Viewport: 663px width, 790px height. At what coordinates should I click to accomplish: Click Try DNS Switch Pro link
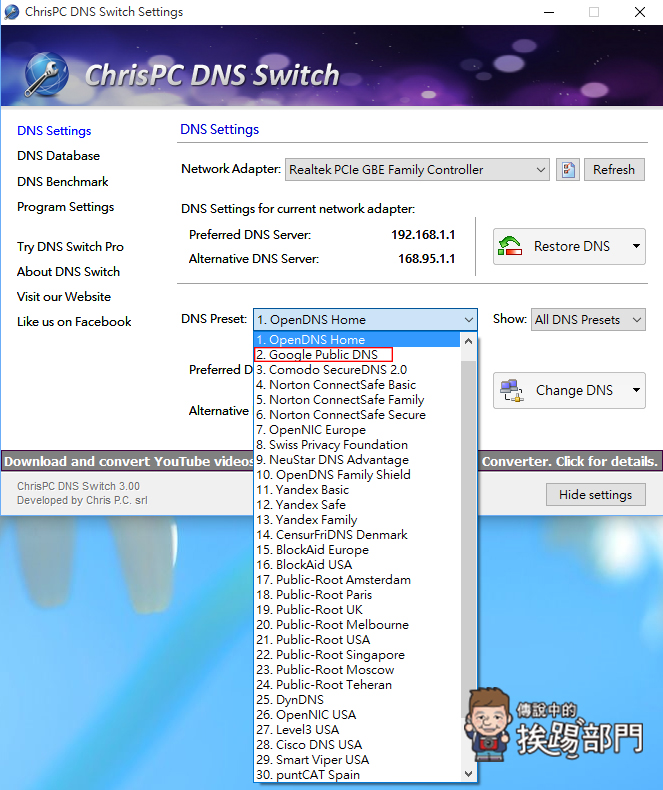click(70, 247)
